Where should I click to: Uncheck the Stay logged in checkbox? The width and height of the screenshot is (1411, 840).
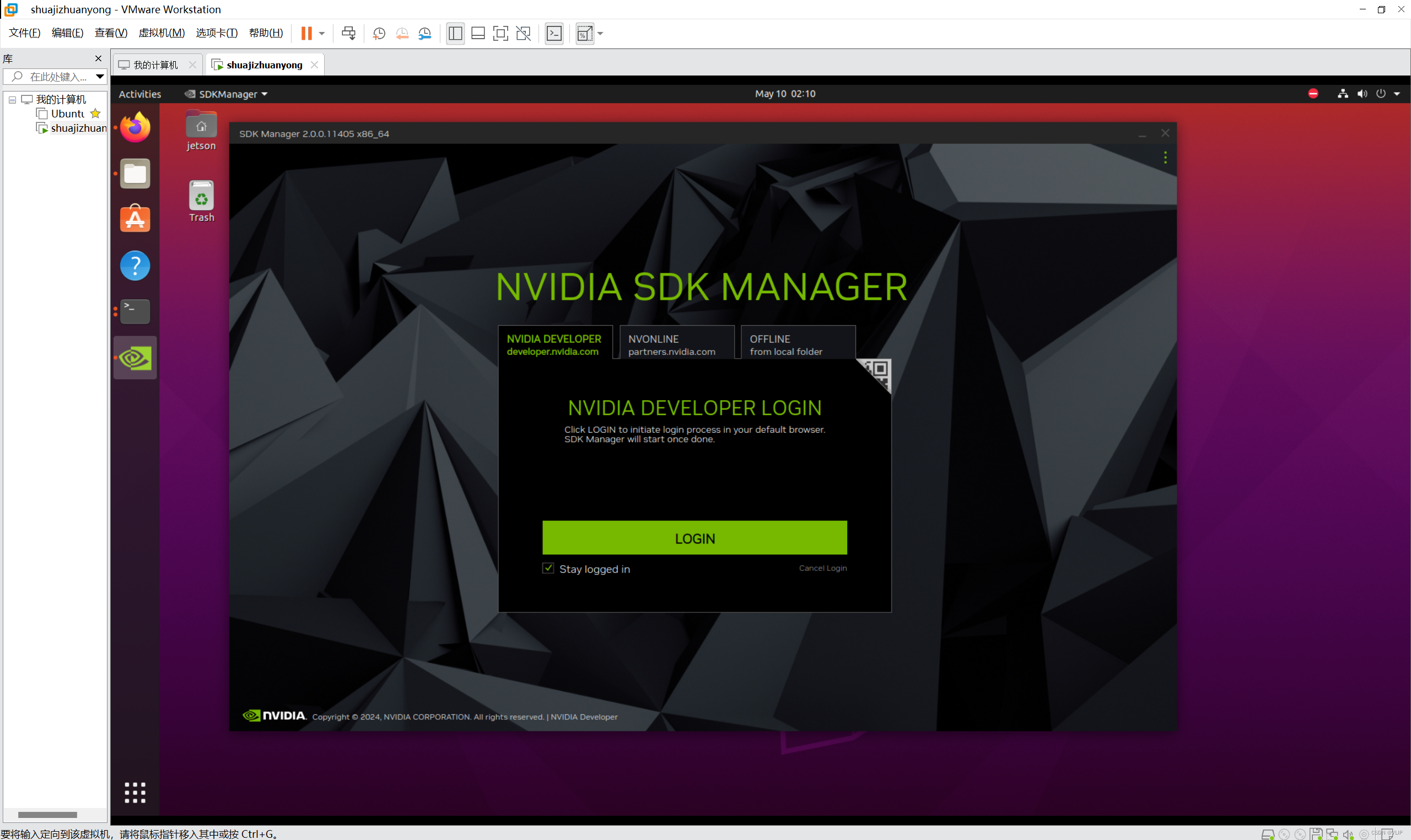pos(548,568)
